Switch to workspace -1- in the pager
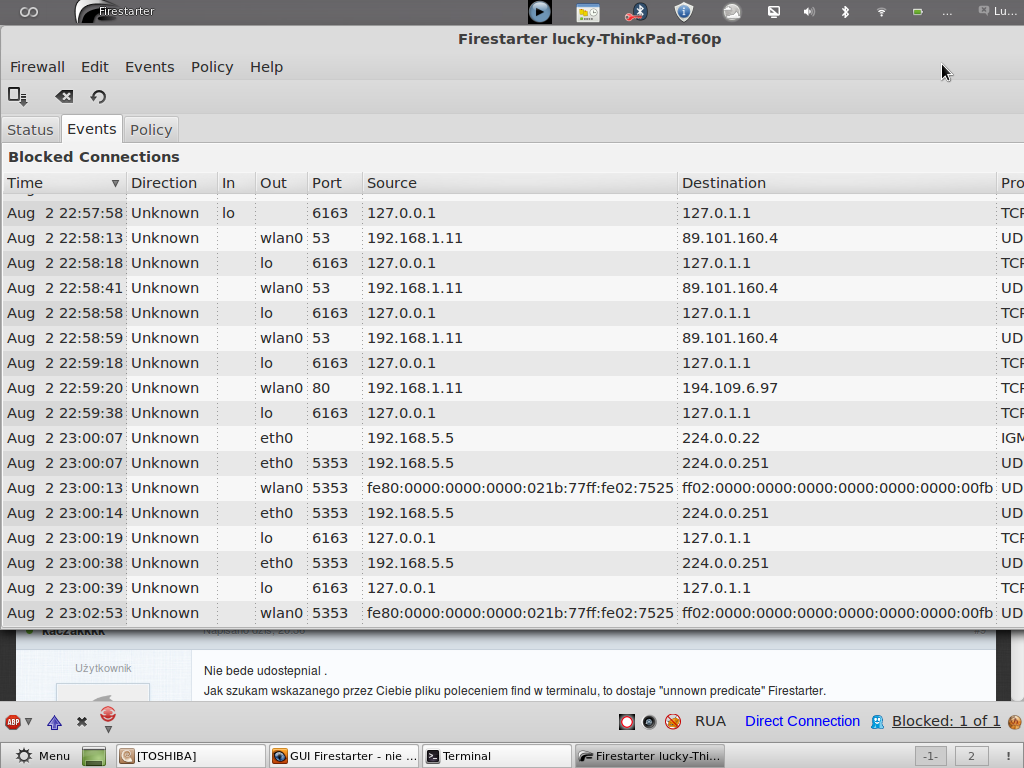Screen dimensions: 1024x768 931,756
